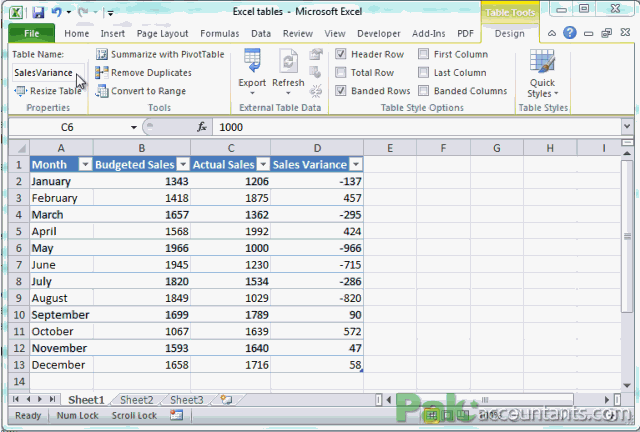Select the cell with value 1716
This screenshot has height=432, width=640.
click(231, 365)
